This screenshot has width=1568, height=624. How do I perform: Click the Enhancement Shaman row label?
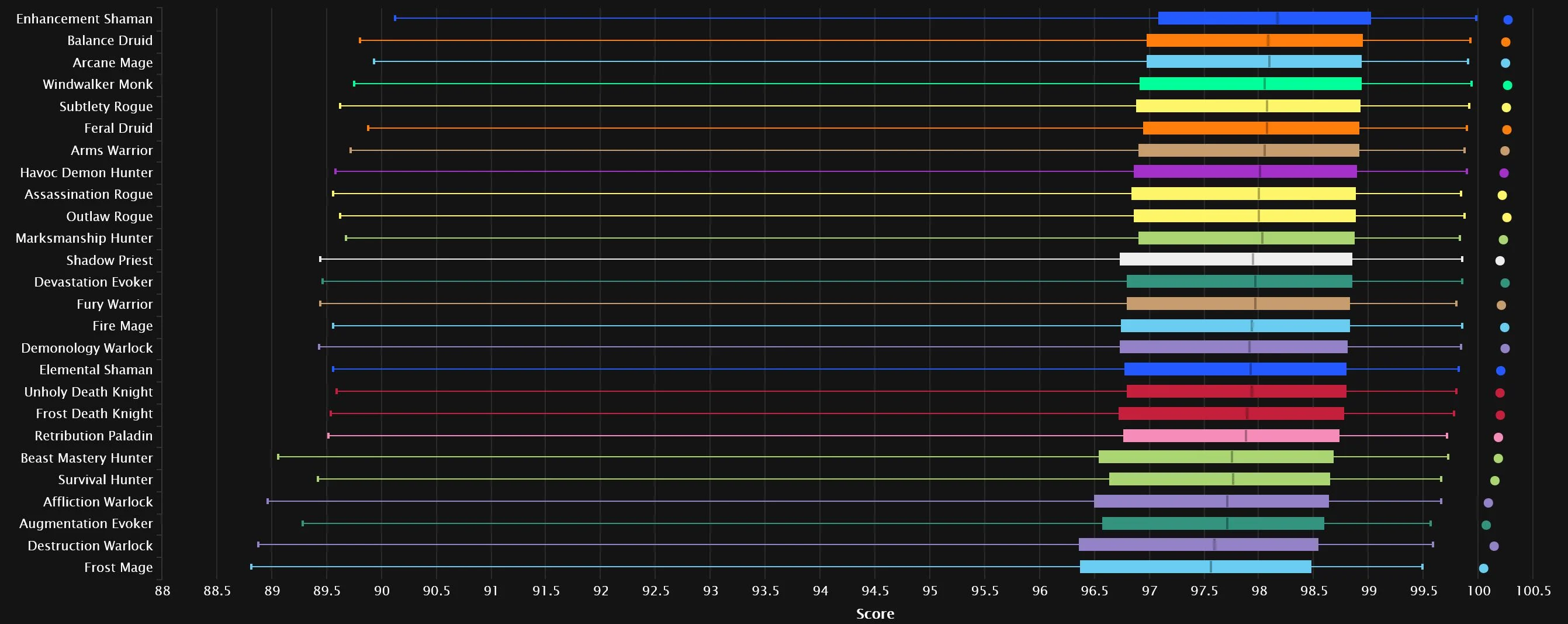tap(84, 19)
